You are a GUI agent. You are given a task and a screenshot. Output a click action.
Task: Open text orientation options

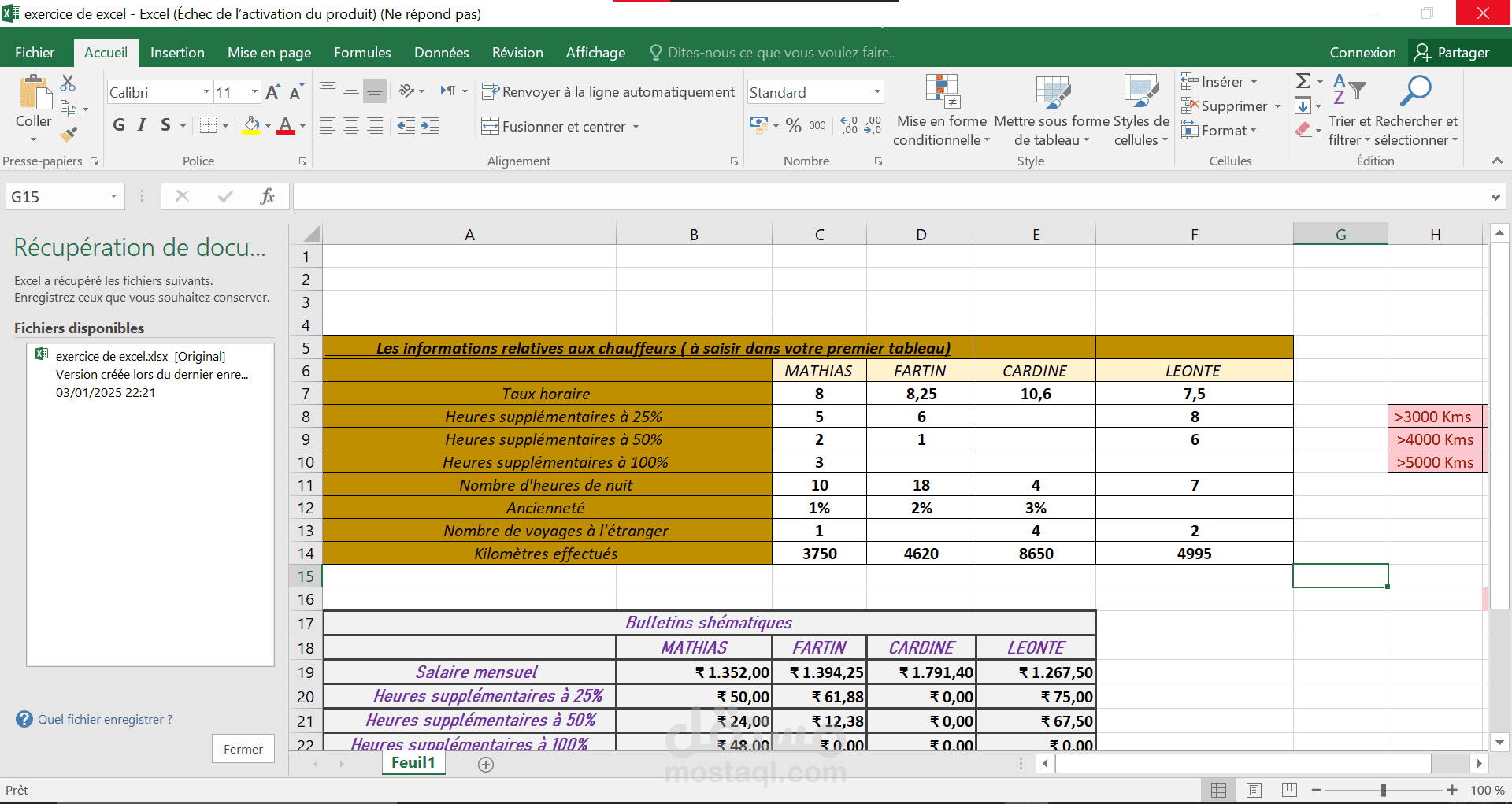(x=411, y=91)
